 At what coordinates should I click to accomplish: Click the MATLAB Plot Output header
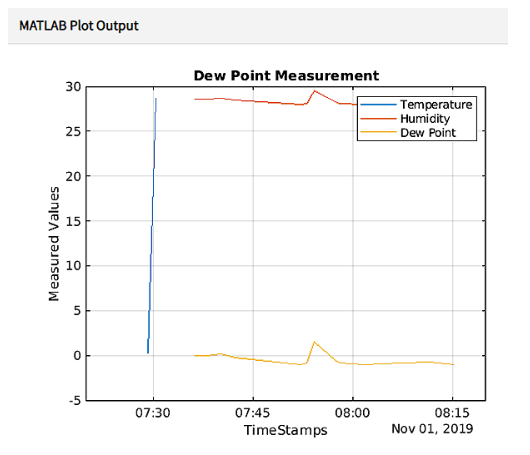tap(79, 26)
